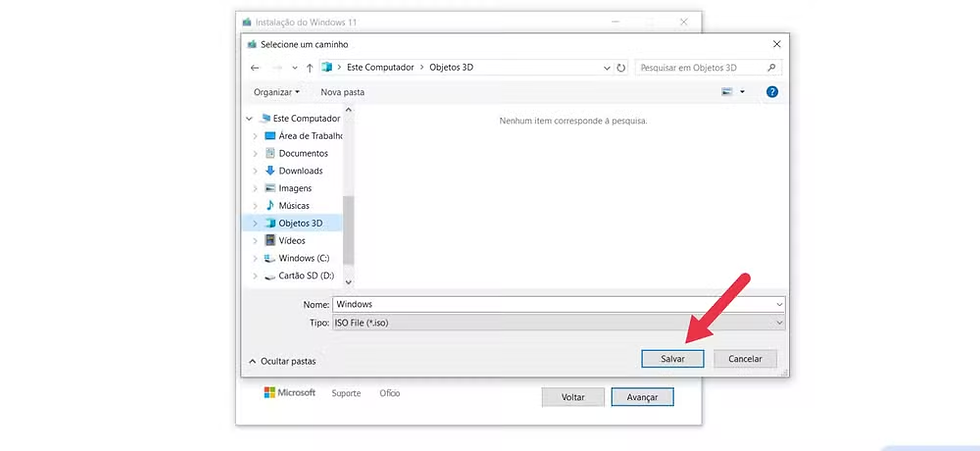Click the Objetos 3D breadcrumb segment
This screenshot has height=451, width=980.
tap(451, 67)
